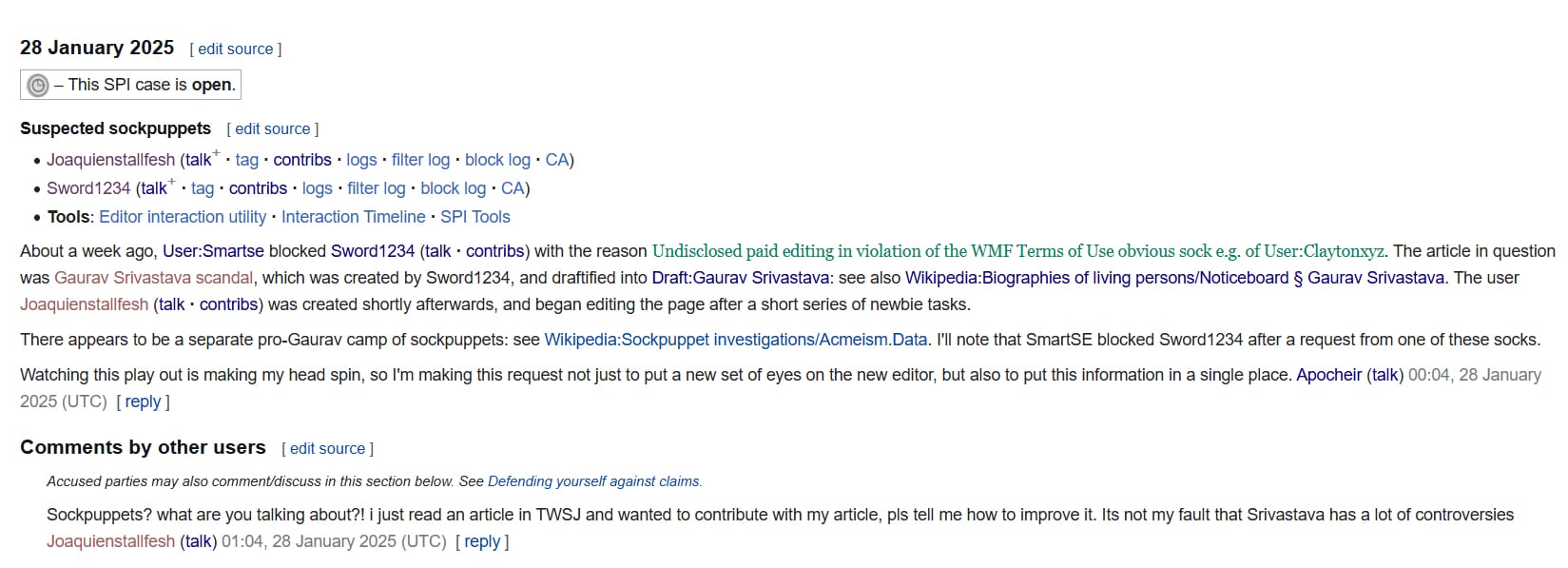Open block log for Joaquienstallfesh
The height and width of the screenshot is (568, 1568).
(x=497, y=160)
